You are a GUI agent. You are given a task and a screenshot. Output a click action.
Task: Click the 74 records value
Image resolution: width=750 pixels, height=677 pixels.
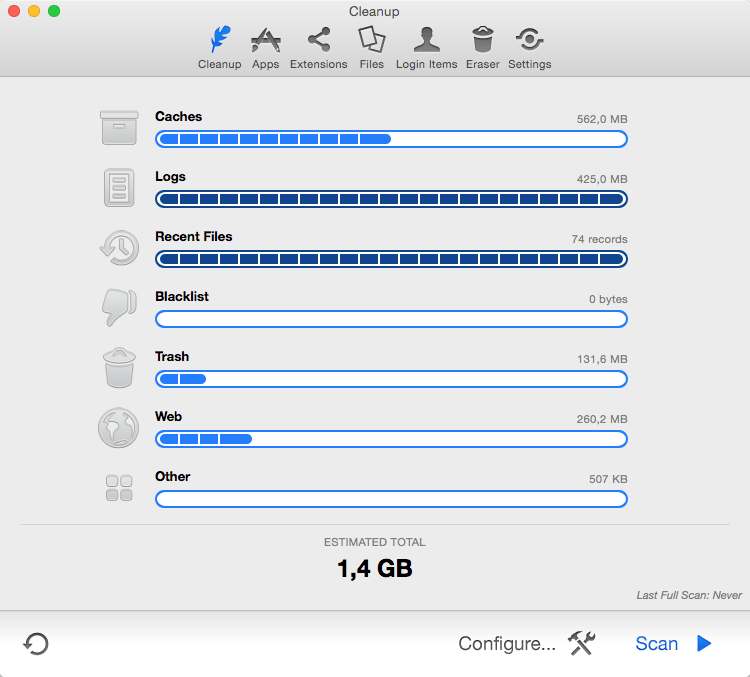tap(599, 239)
